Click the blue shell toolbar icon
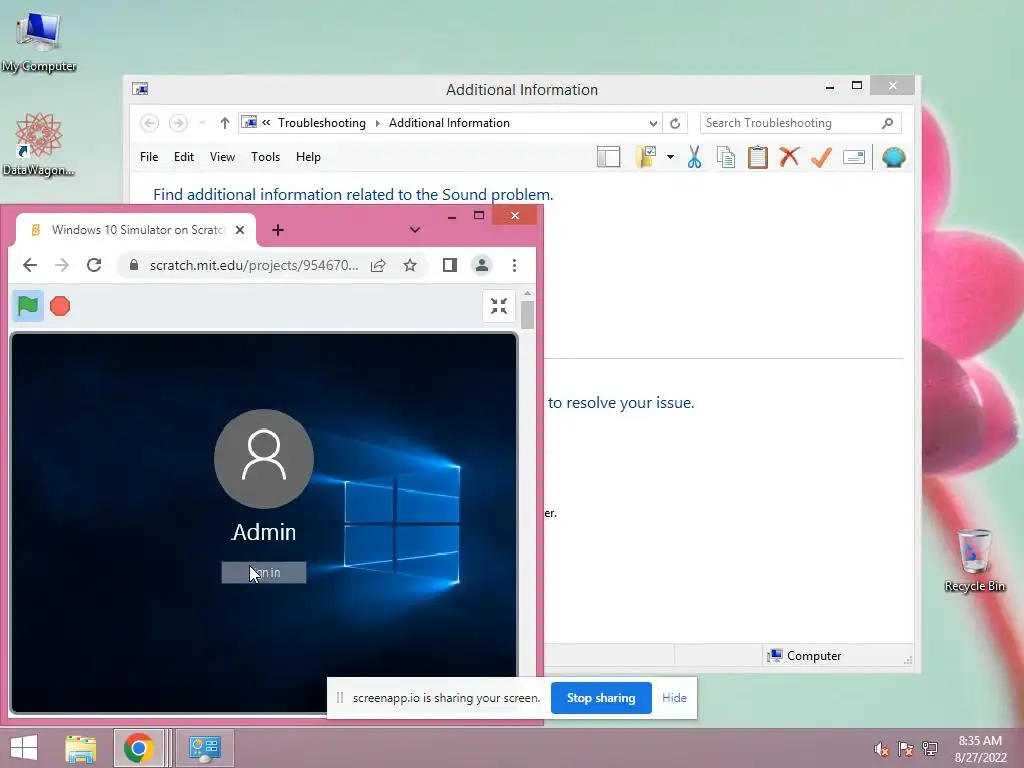 (x=893, y=157)
